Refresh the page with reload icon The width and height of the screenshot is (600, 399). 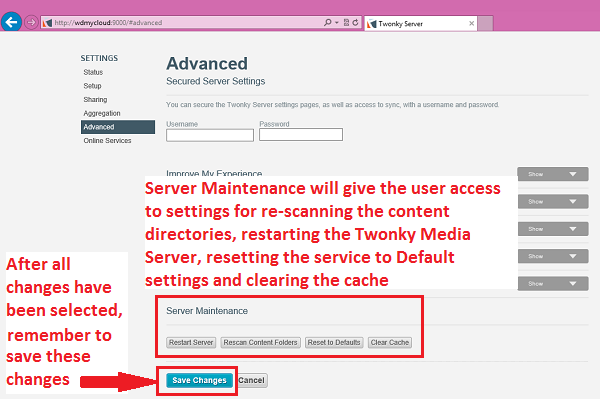(355, 23)
